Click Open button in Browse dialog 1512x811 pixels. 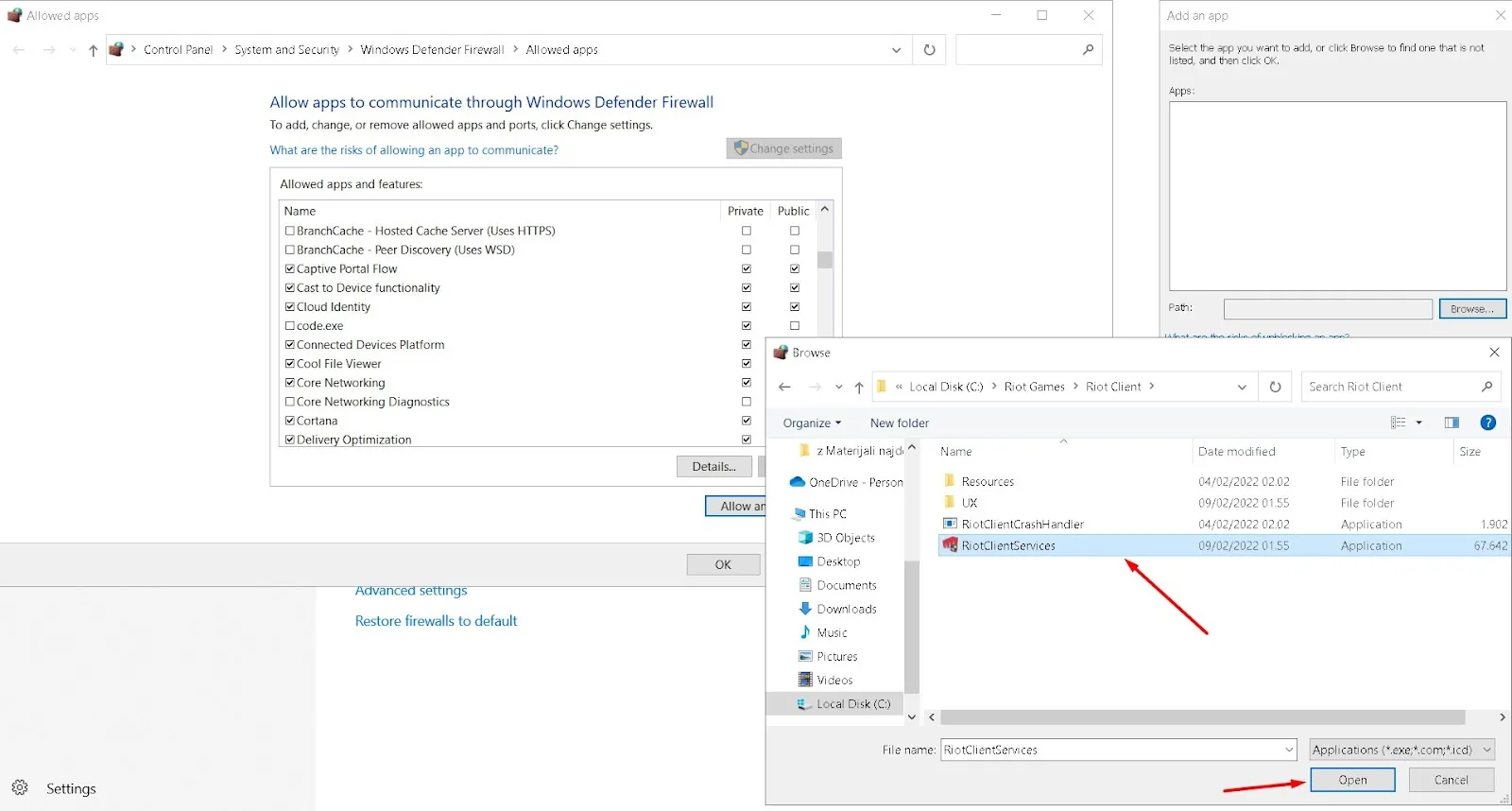click(1352, 780)
